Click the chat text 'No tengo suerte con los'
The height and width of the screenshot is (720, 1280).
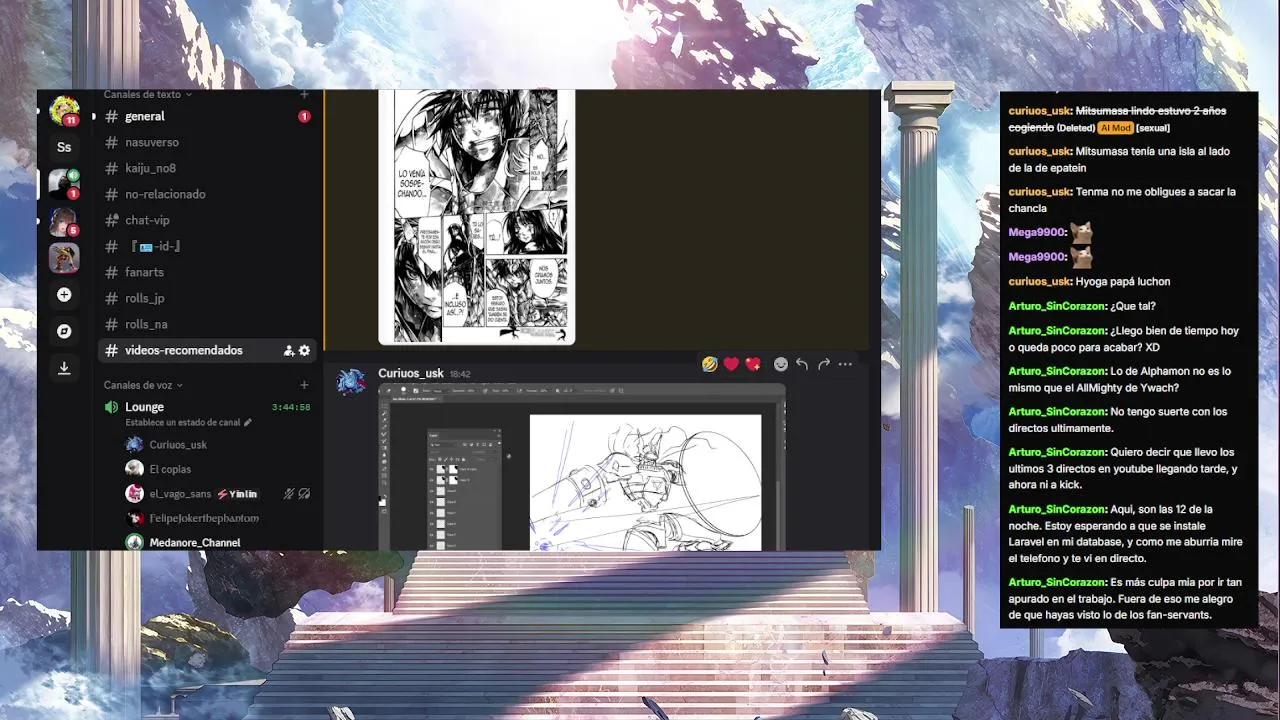click(1169, 412)
